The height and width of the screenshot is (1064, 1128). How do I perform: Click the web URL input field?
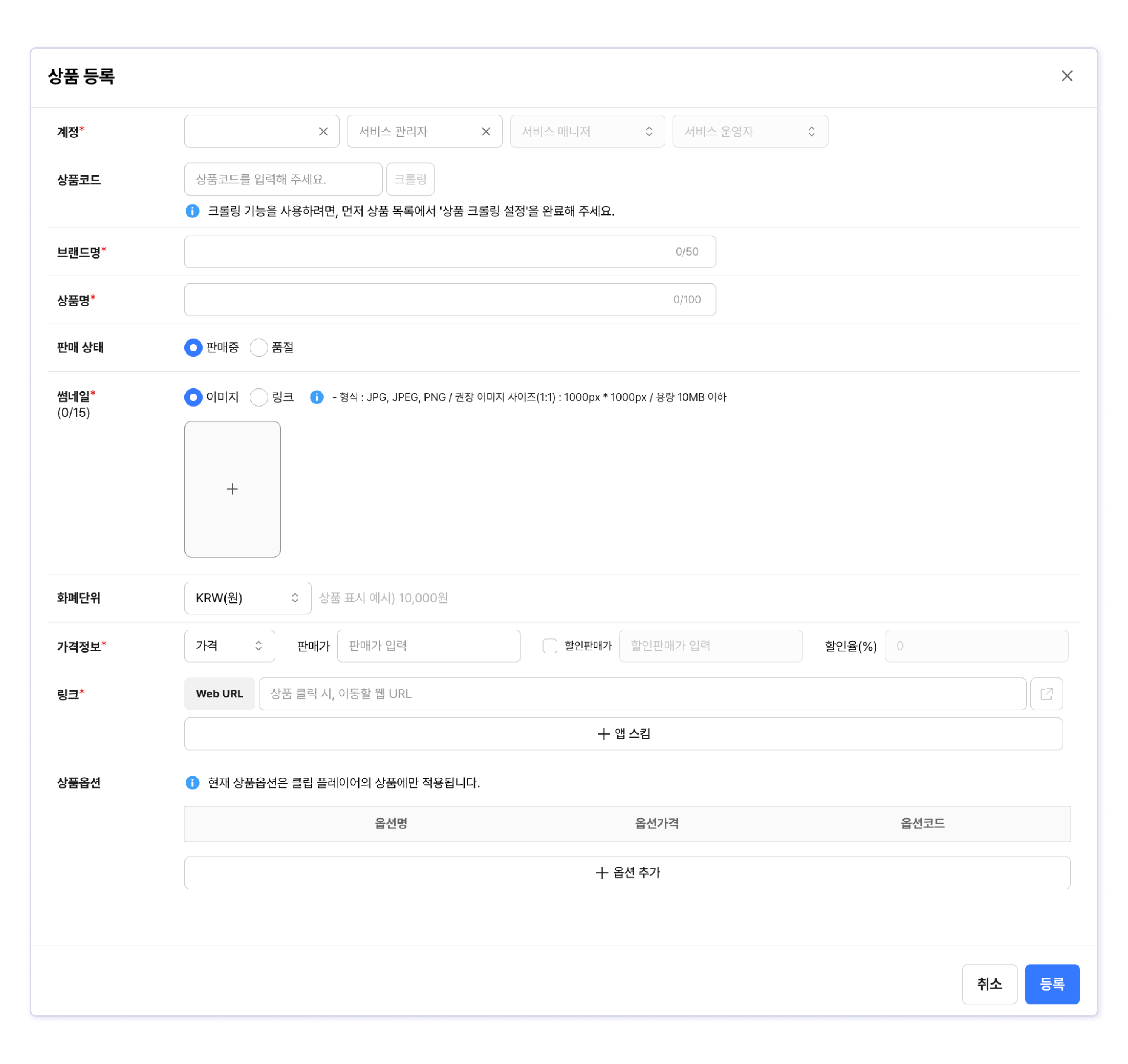coord(643,694)
